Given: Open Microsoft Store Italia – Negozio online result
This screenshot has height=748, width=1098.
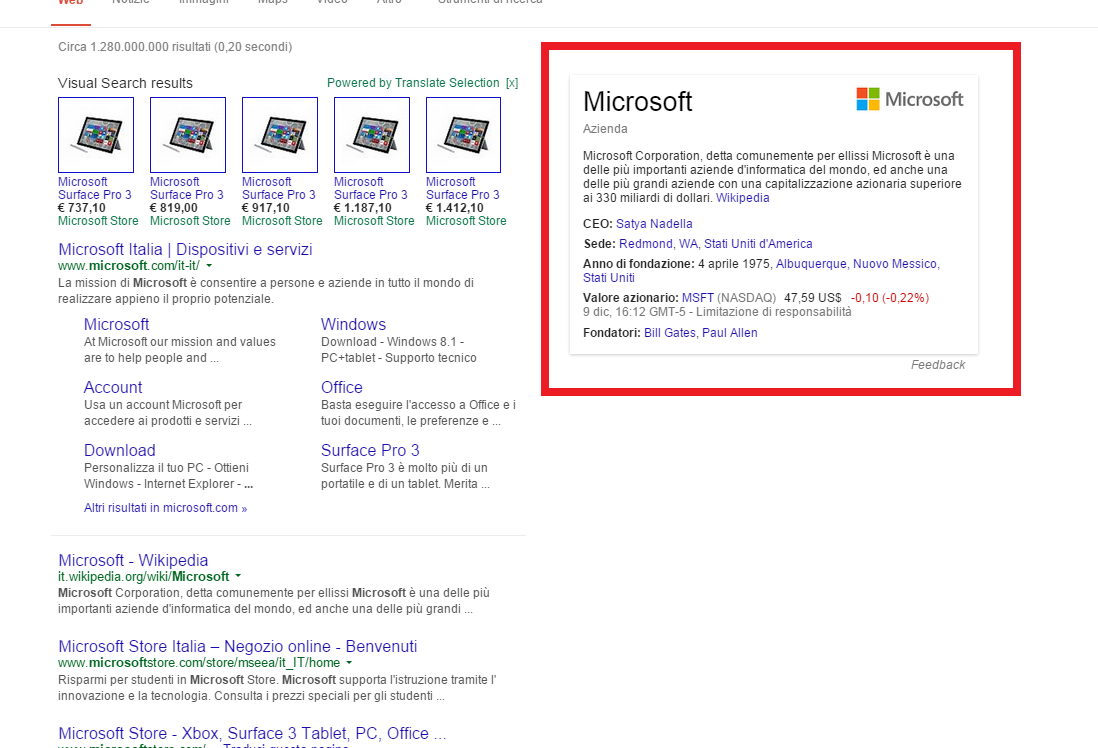Looking at the screenshot, I should point(237,646).
